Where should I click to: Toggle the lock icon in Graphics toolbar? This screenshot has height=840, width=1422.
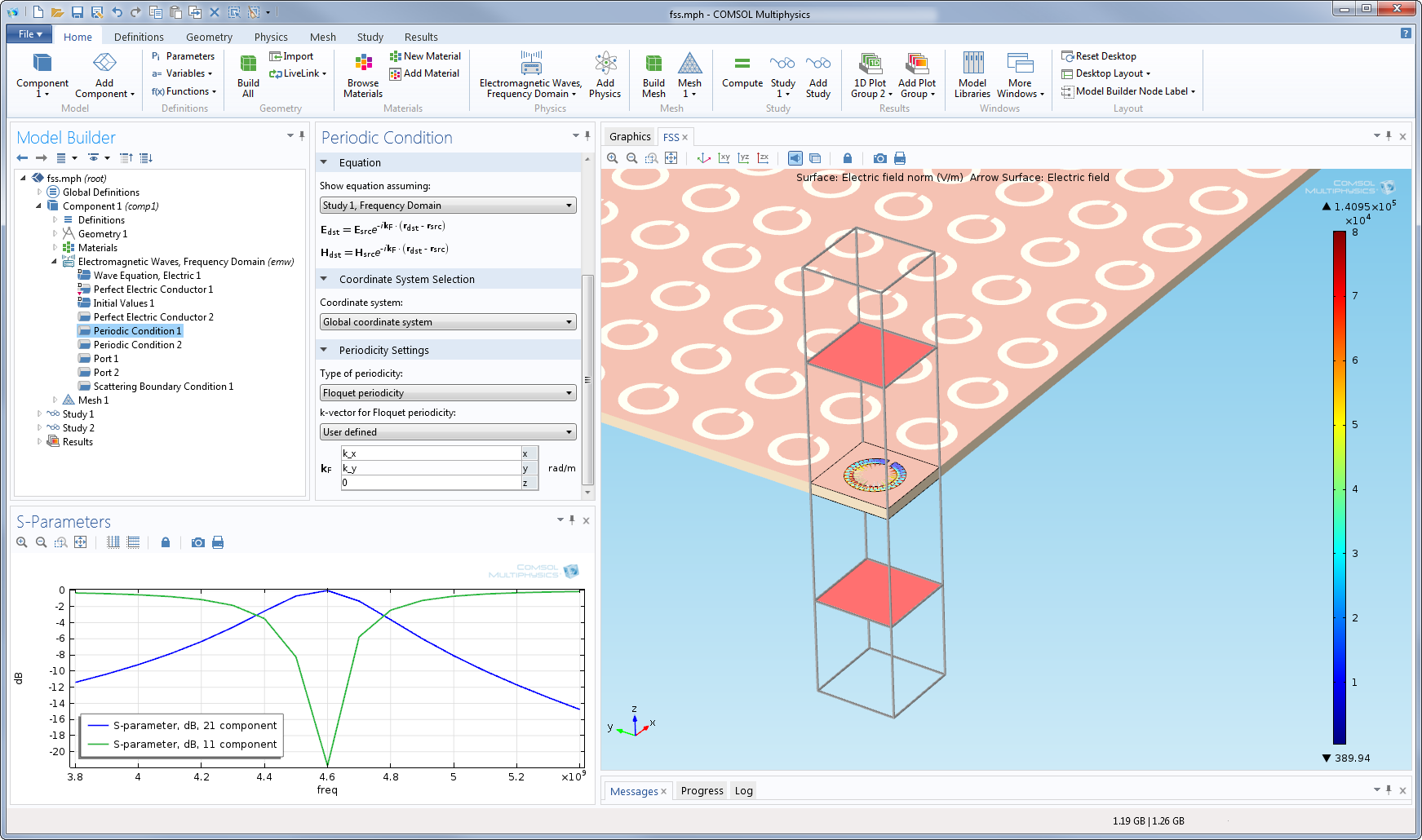[848, 158]
